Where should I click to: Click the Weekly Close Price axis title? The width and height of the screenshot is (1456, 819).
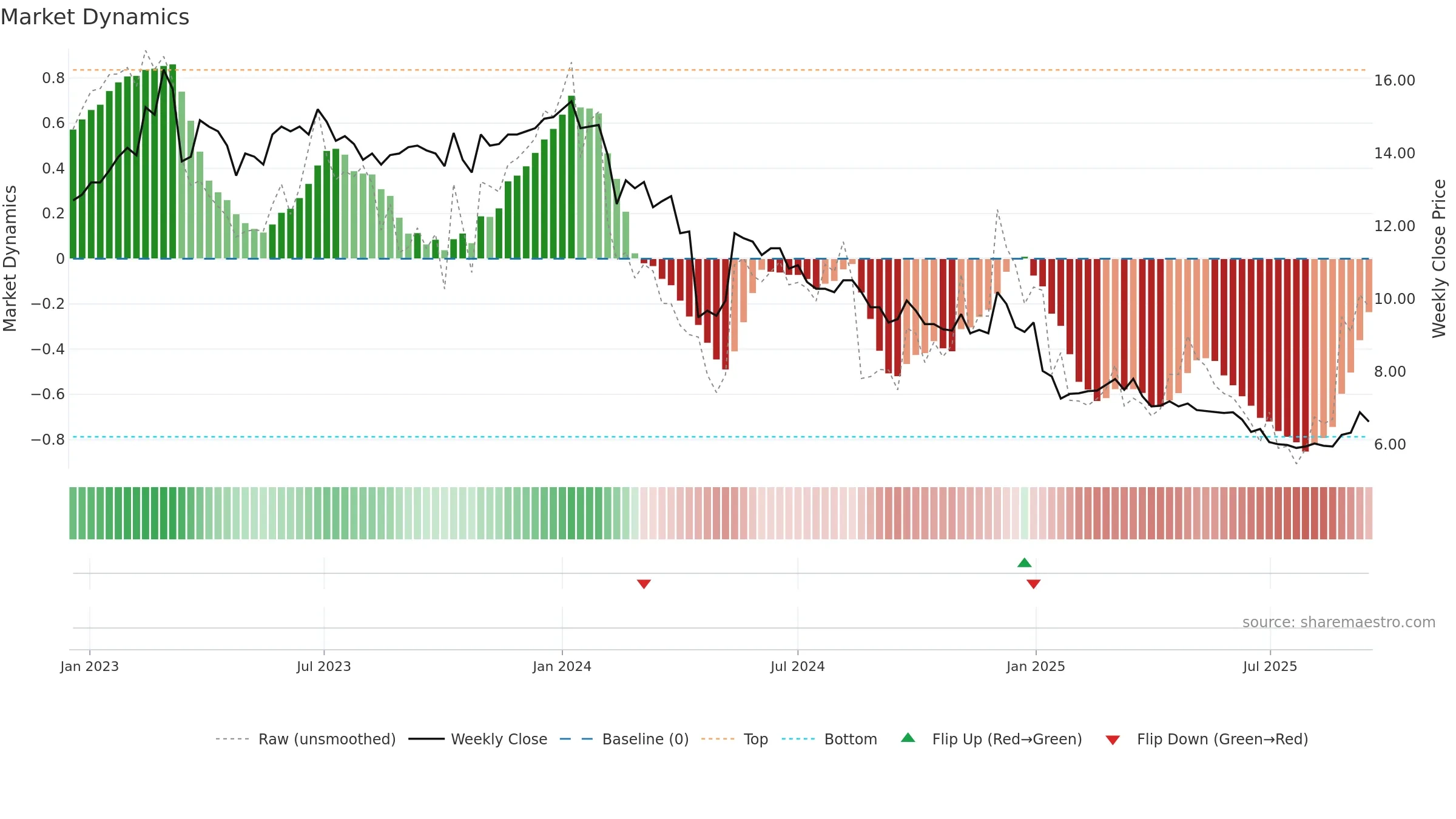coord(1439,258)
